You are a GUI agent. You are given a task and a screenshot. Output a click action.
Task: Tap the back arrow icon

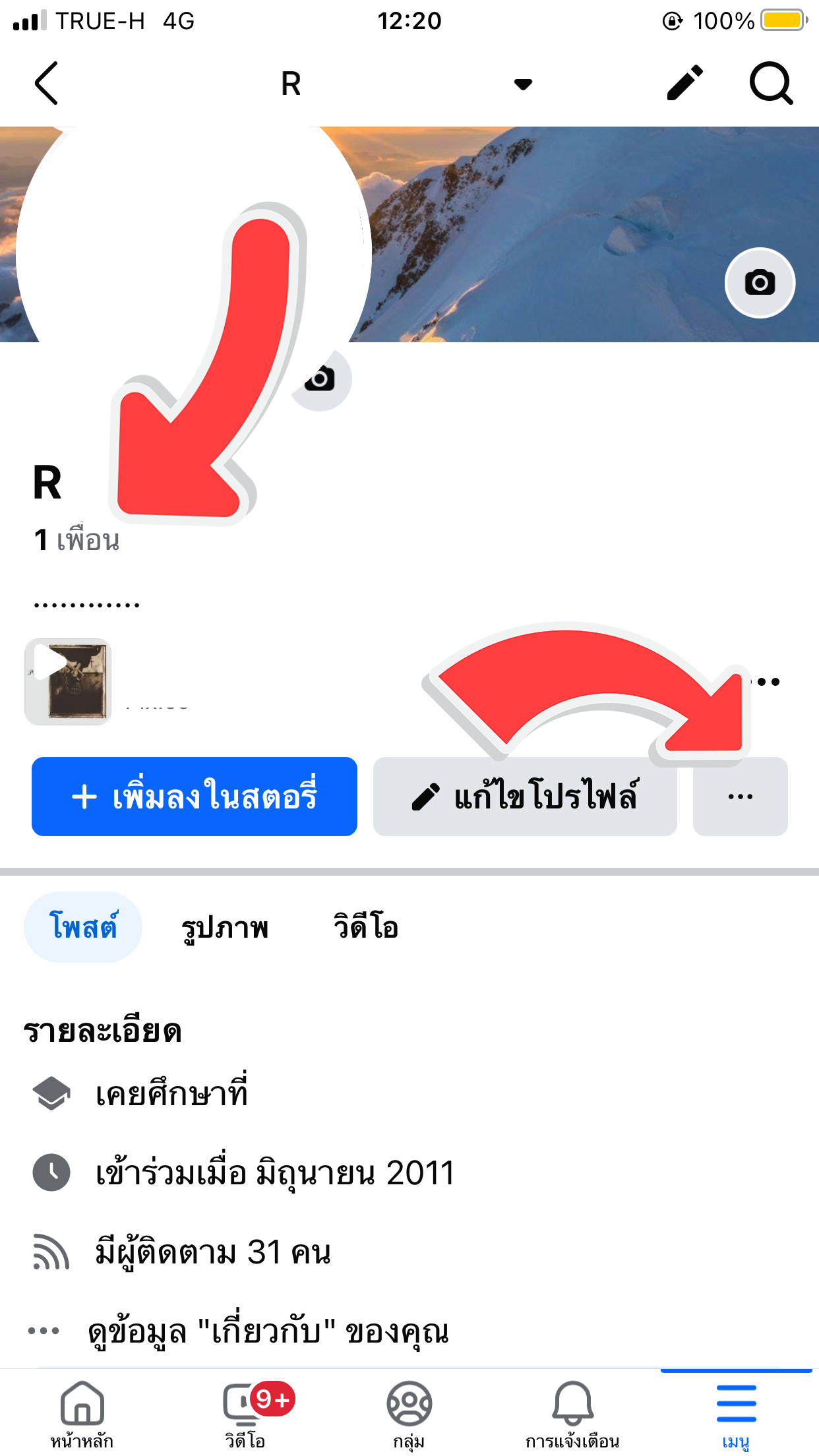tap(46, 83)
